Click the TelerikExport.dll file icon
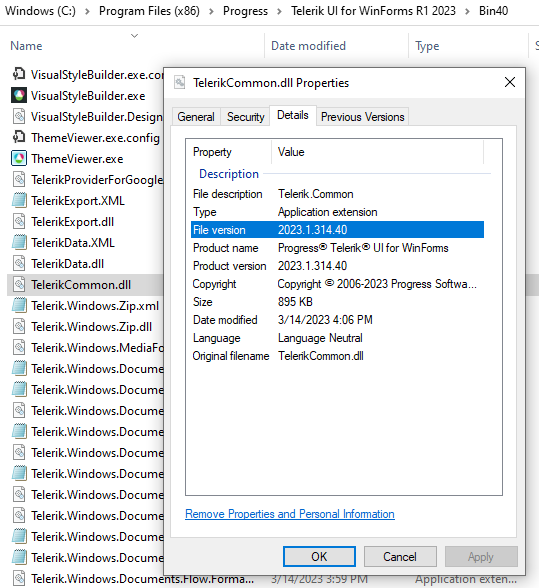Screen dimensions: 539x588 click(x=19, y=222)
